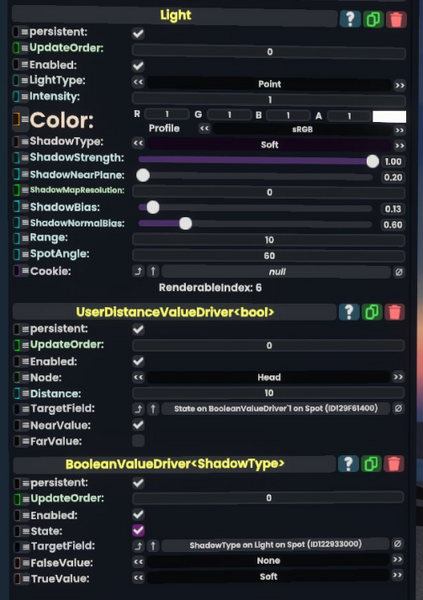The width and height of the screenshot is (423, 600).
Task: Click the SpotAngle value field
Action: [x=269, y=256]
